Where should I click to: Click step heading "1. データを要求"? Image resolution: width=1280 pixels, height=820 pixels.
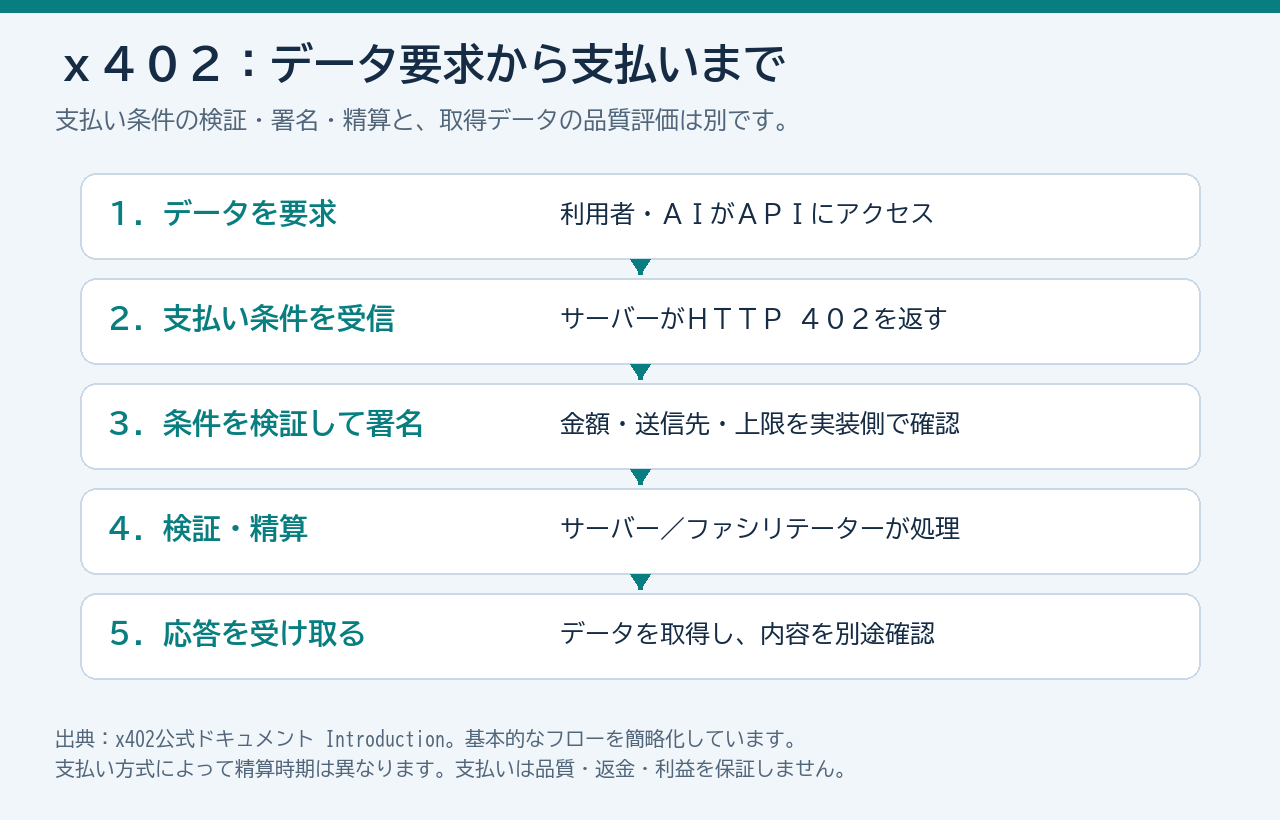[x=223, y=214]
